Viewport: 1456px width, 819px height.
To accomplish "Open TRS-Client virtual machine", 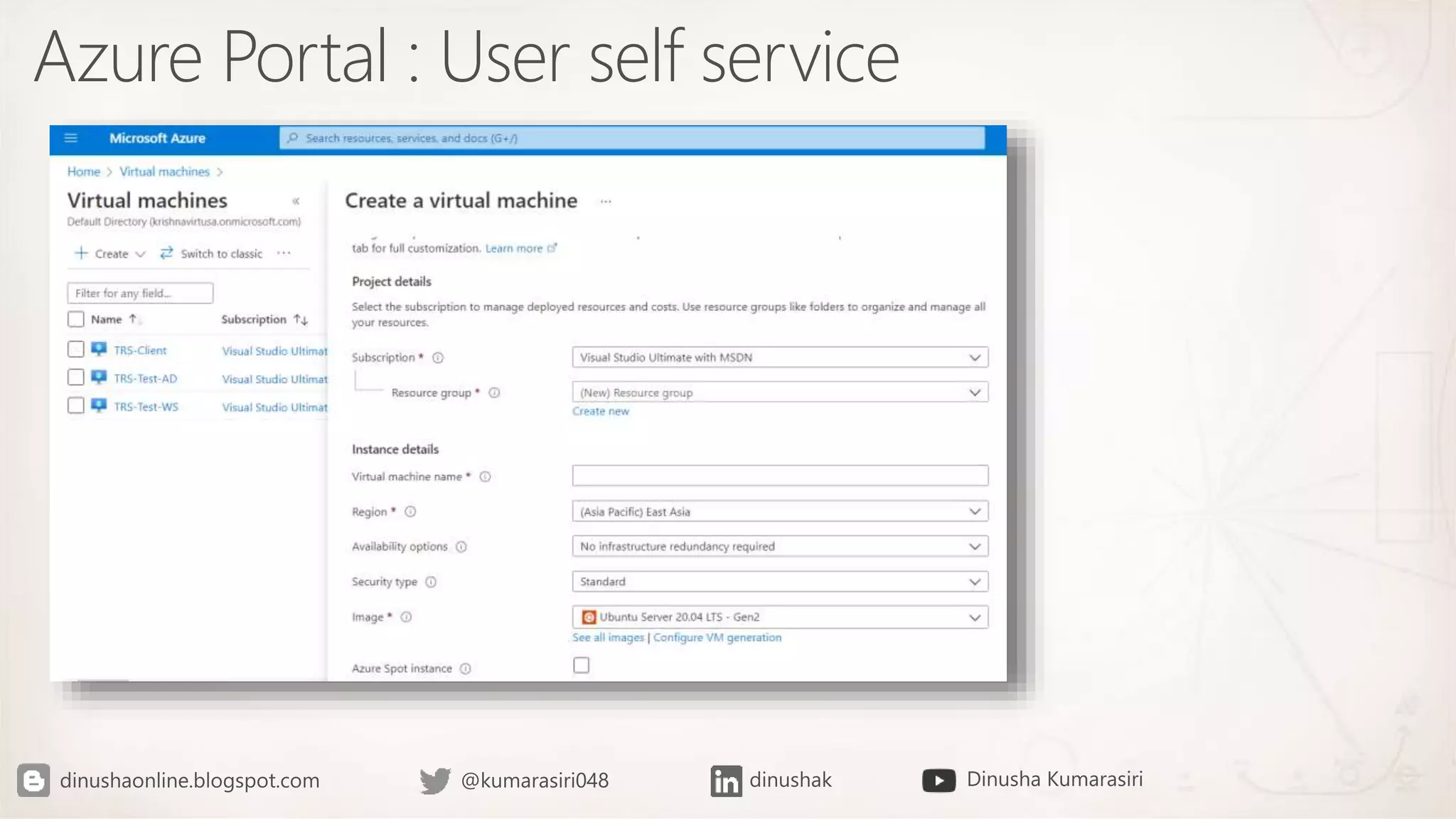I will 140,350.
